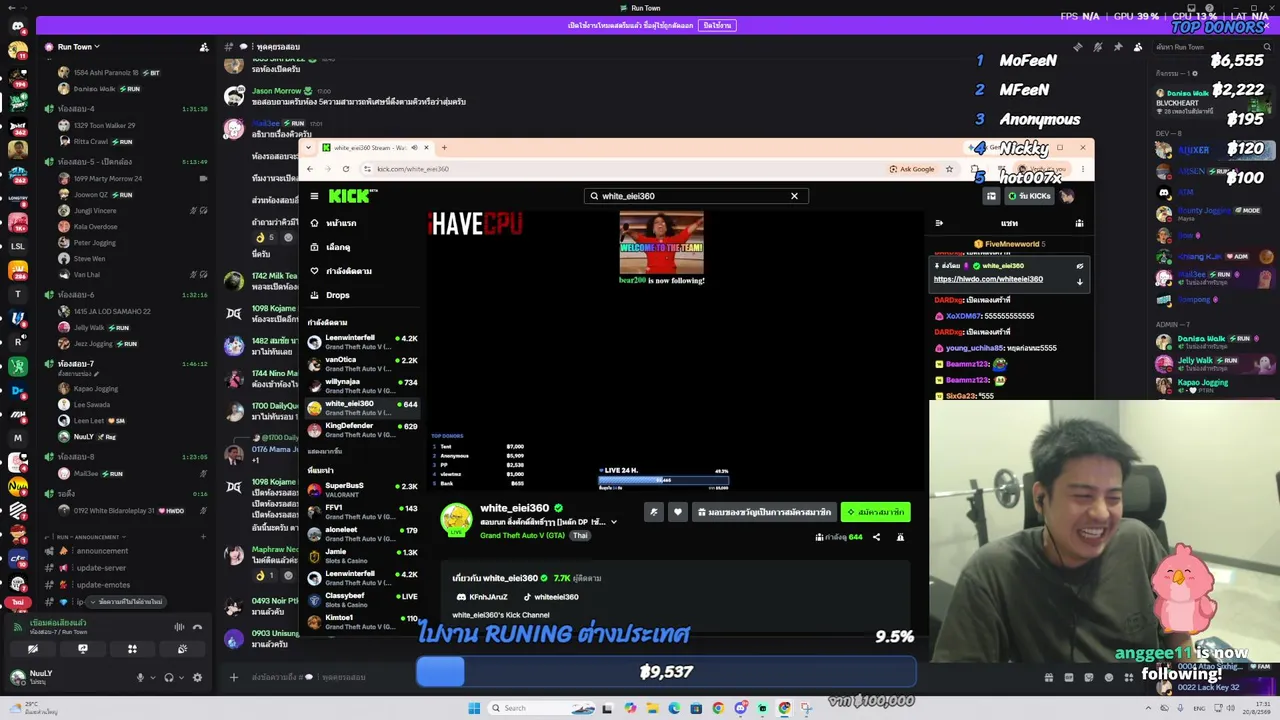The height and width of the screenshot is (720, 1280).
Task: Open the Discord soundboard
Action: 182,649
